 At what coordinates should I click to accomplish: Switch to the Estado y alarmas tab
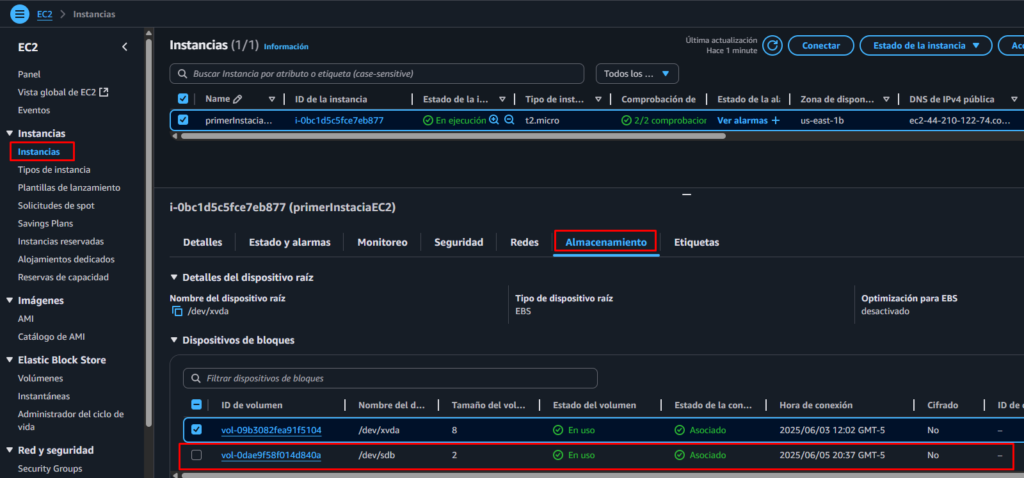click(x=289, y=242)
